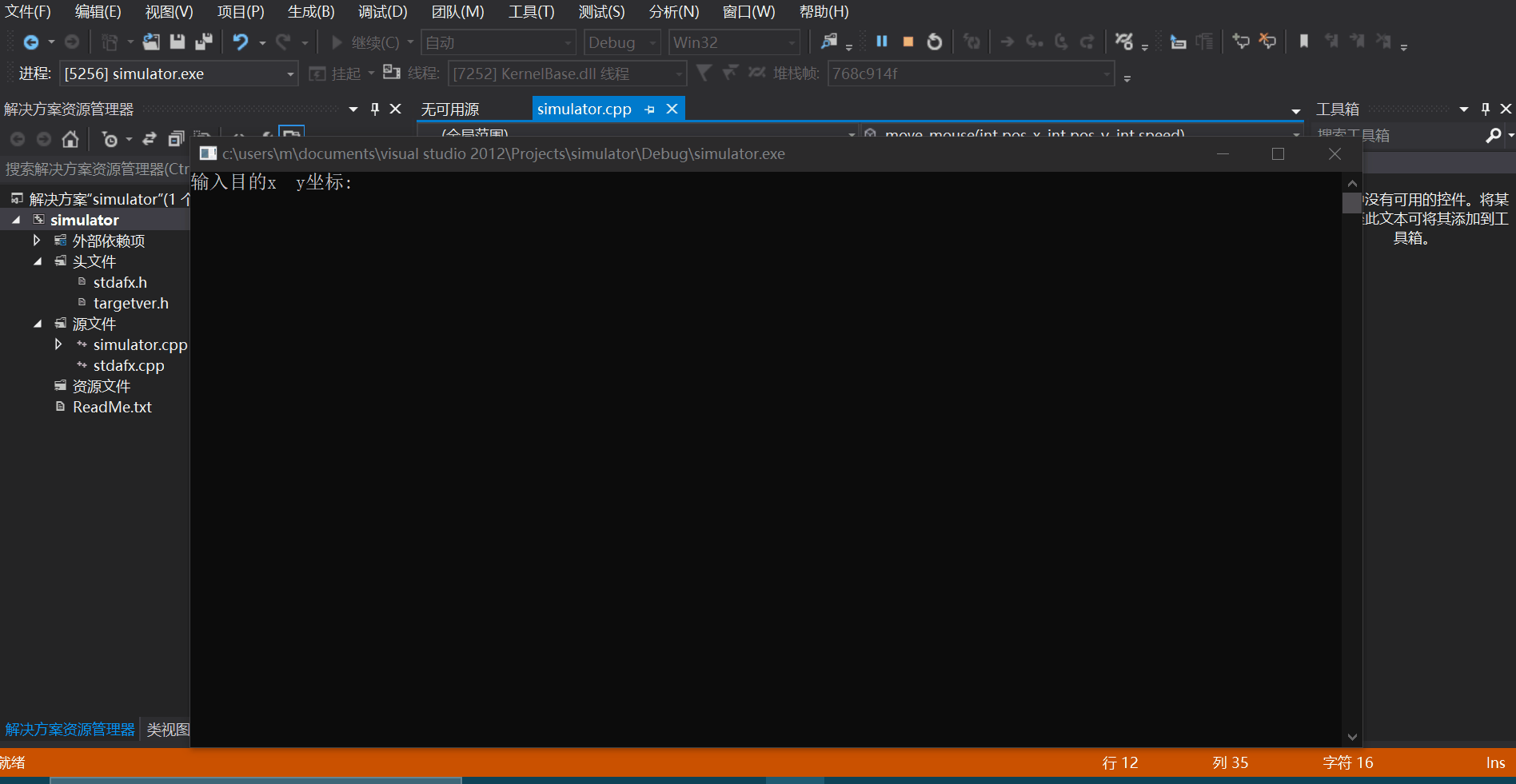Click the Save All toolbar icon
The image size is (1516, 784).
(204, 42)
